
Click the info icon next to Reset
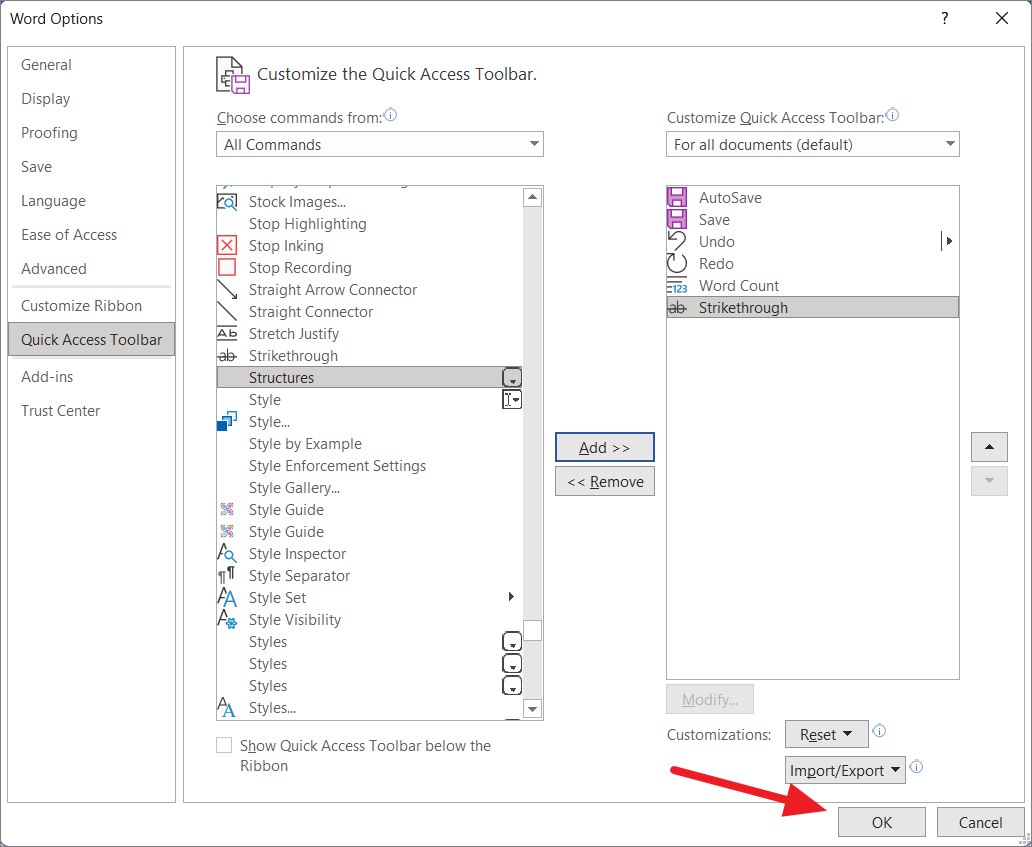point(879,731)
